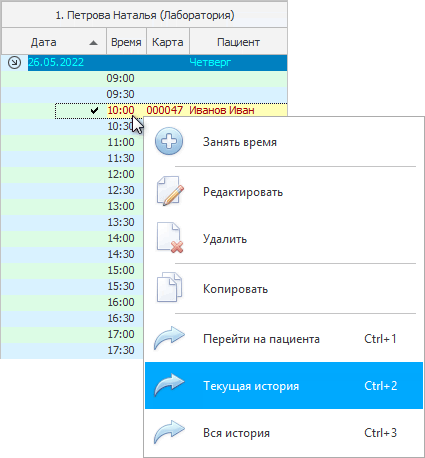Click the sort arrow in Дата column
This screenshot has width=425, height=458.
click(94, 43)
